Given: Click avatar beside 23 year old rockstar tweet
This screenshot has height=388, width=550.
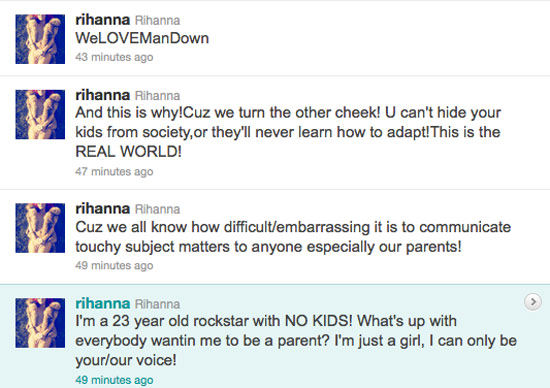Looking at the screenshot, I should click(40, 323).
